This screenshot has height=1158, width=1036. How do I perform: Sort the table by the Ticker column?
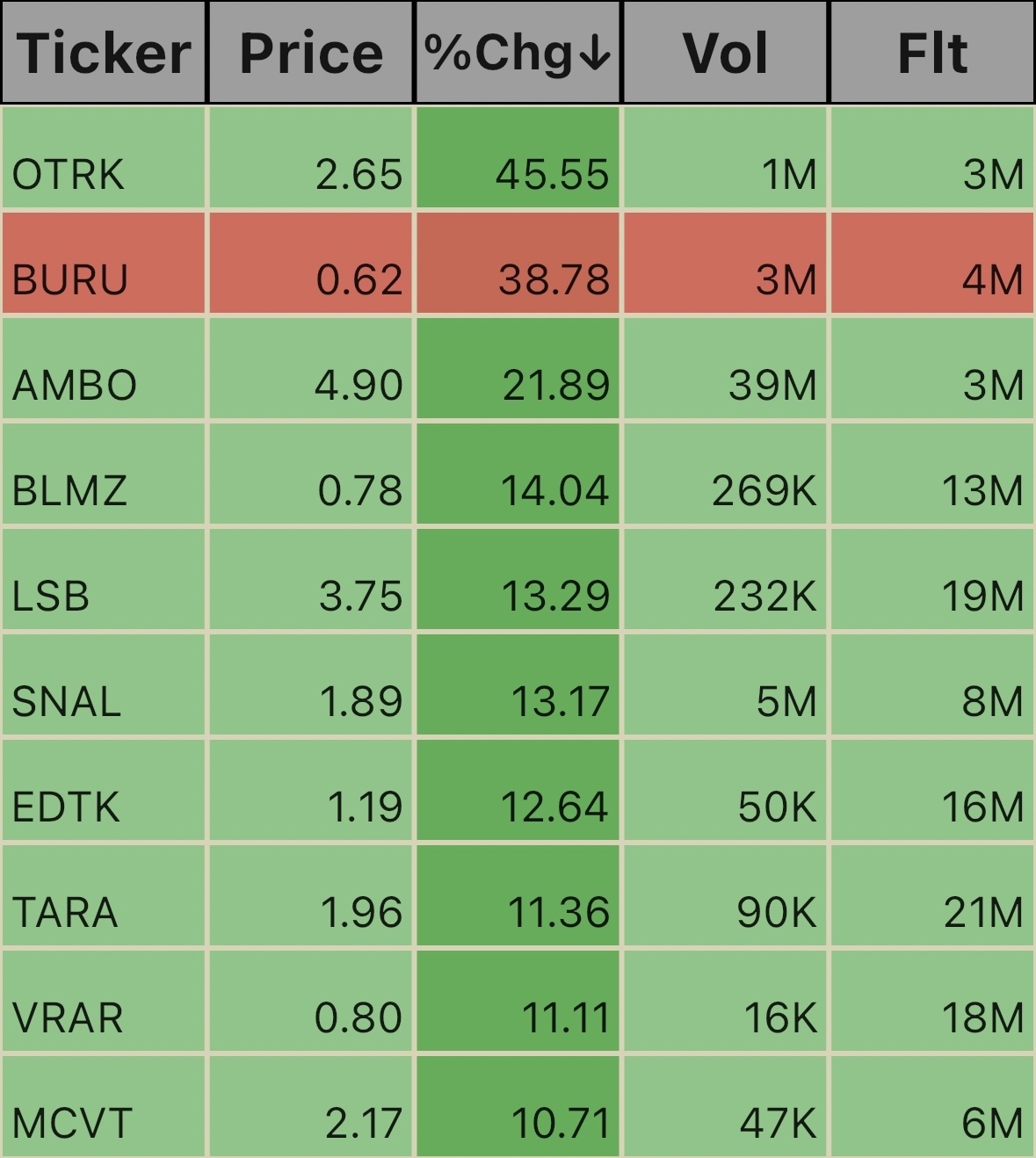[104, 53]
